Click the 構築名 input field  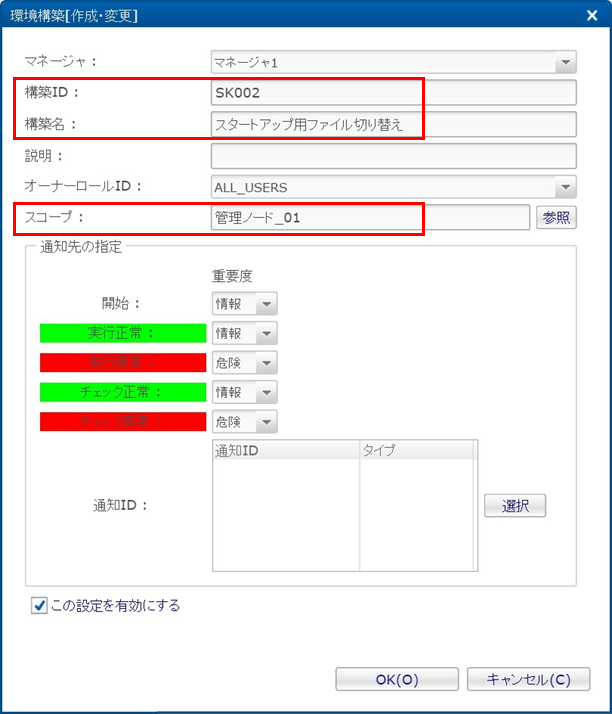393,124
